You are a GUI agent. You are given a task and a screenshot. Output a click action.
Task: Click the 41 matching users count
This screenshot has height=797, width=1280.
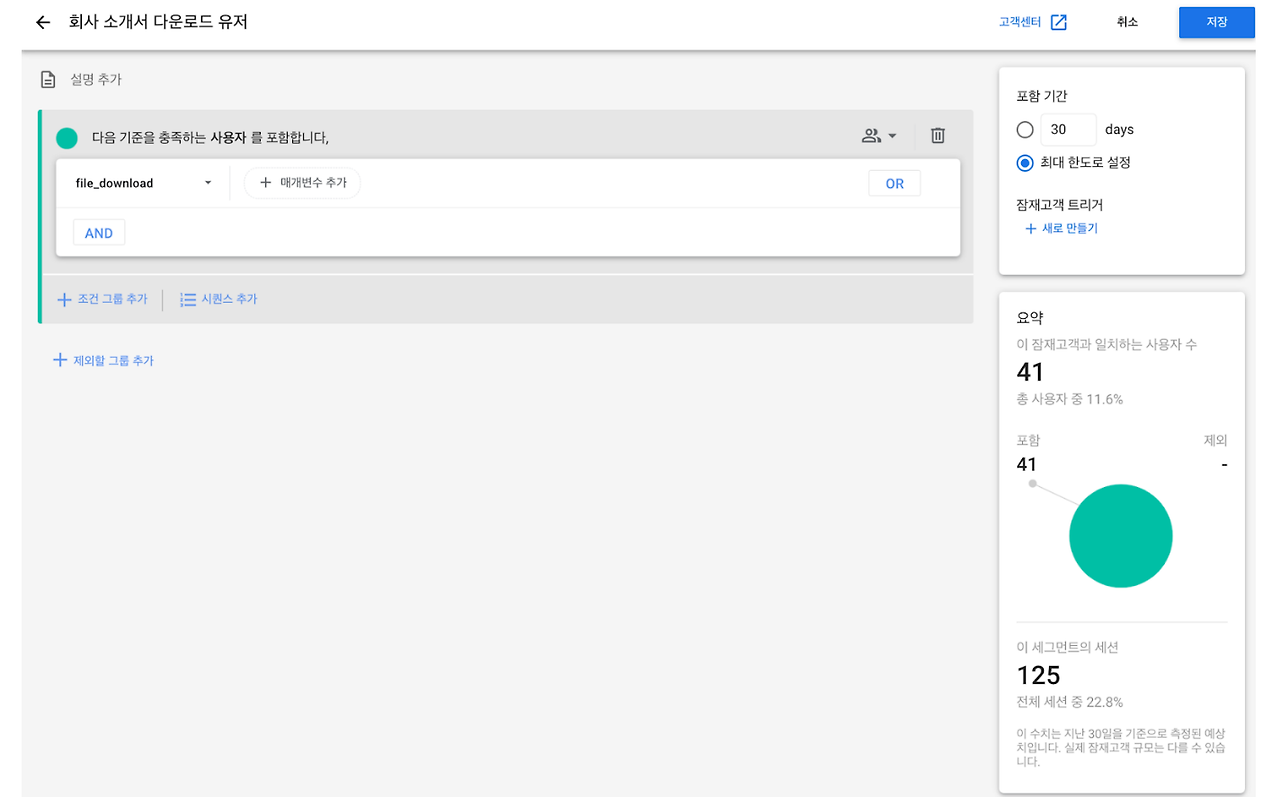click(x=1030, y=372)
